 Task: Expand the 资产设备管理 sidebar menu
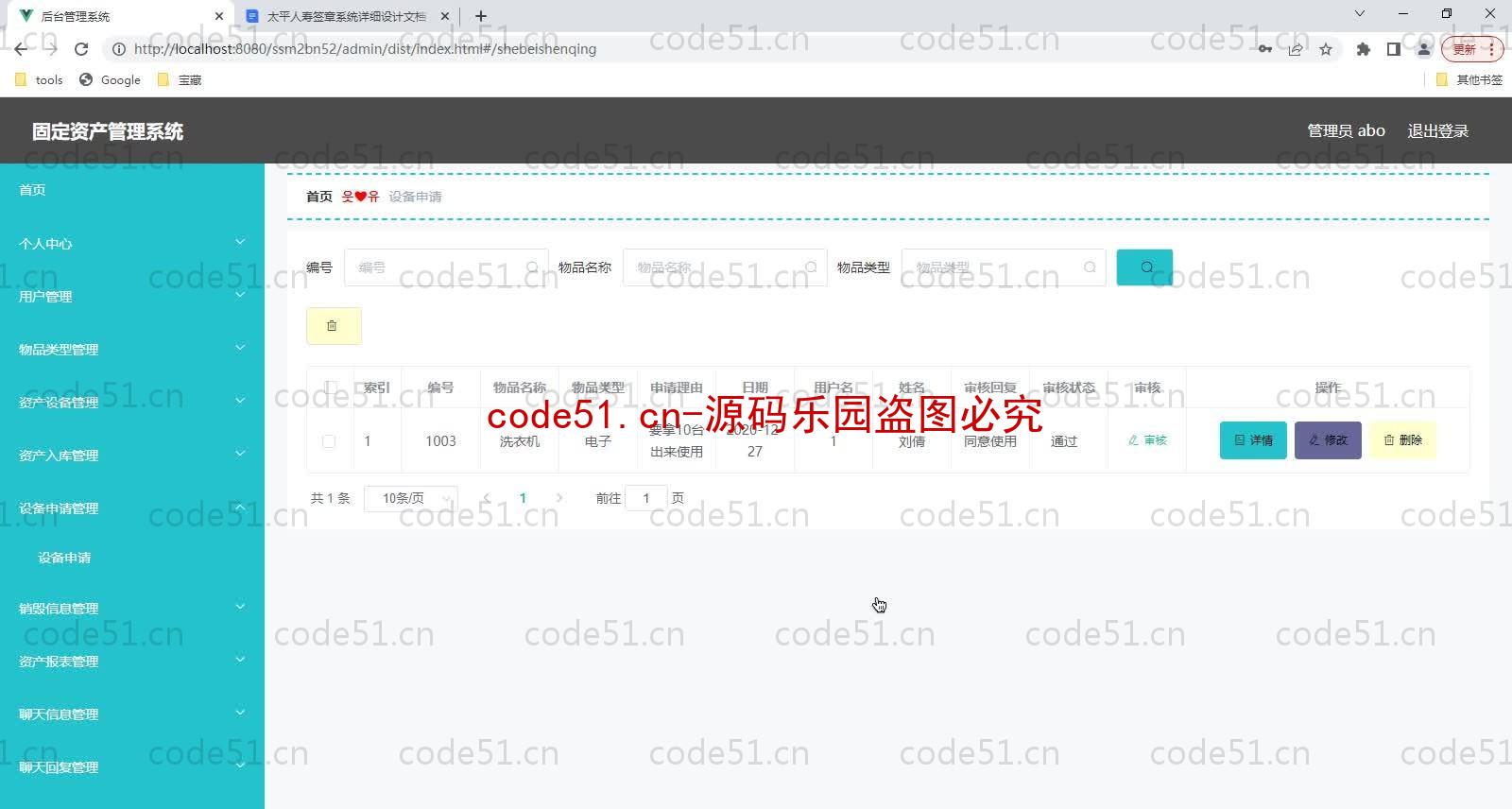pos(132,403)
